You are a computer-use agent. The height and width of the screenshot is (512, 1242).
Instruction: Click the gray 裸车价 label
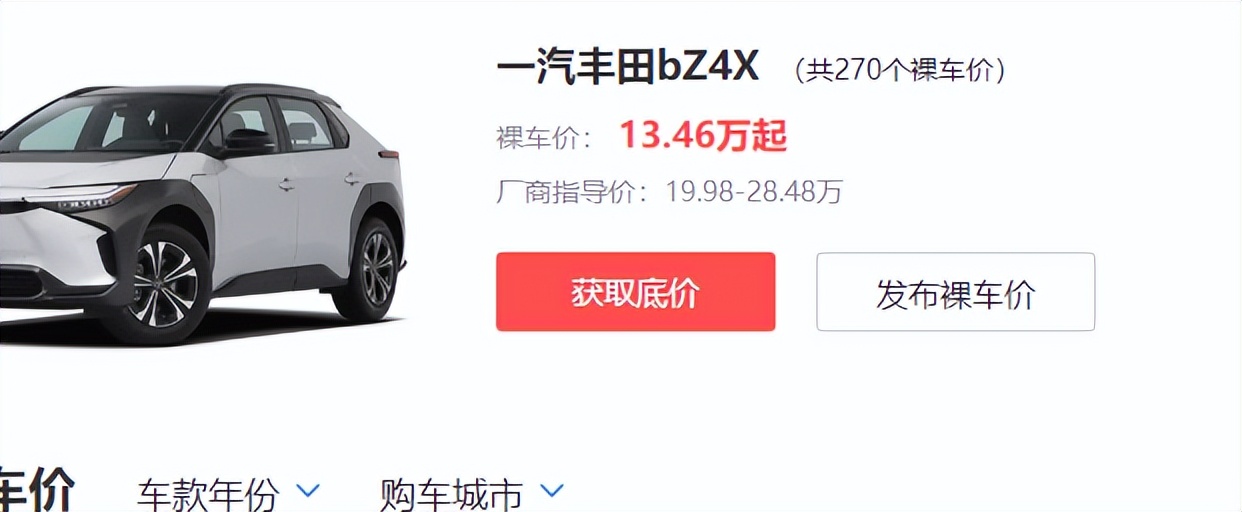pyautogui.click(x=545, y=137)
